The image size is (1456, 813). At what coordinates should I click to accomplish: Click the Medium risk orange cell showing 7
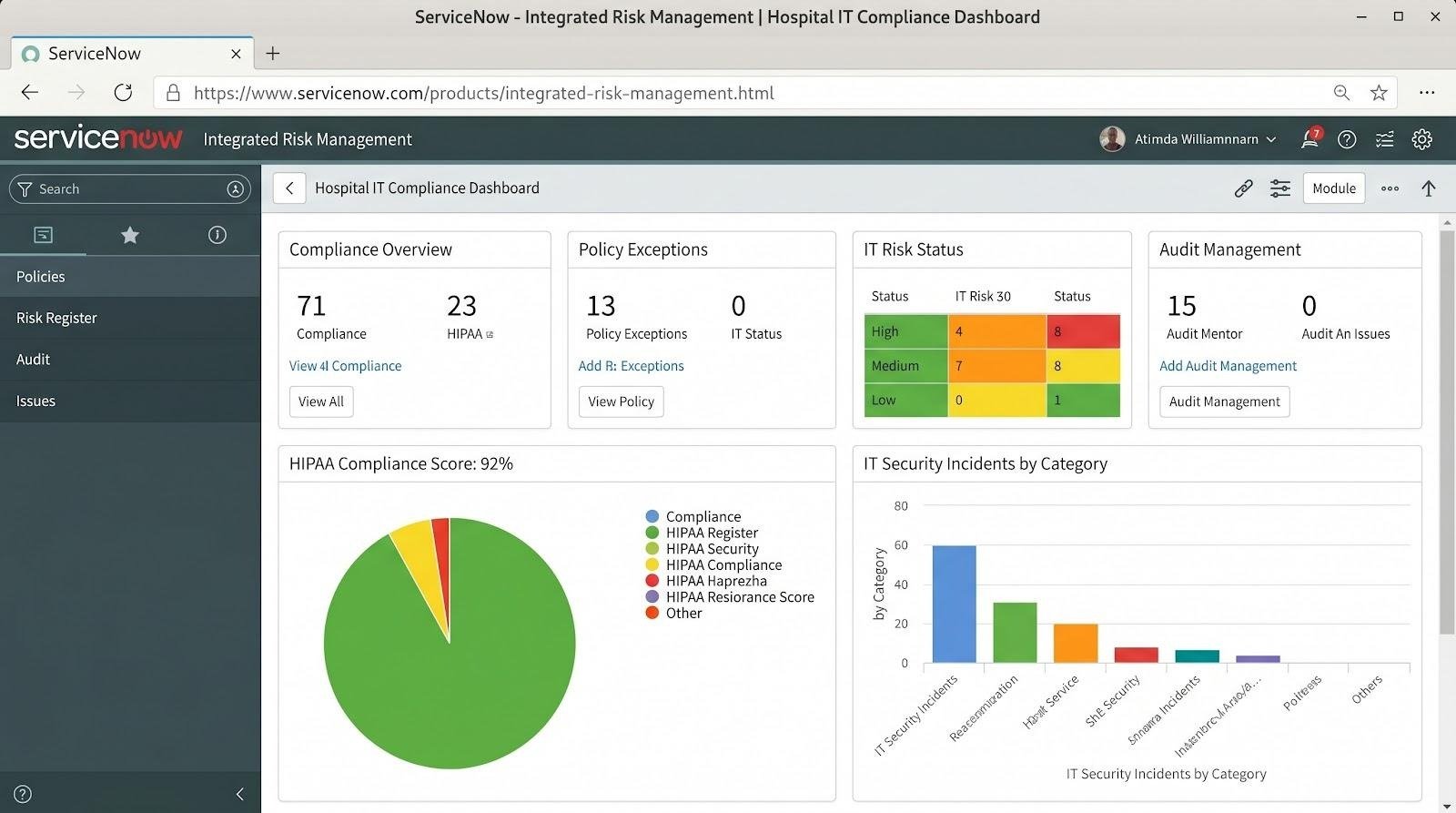click(x=996, y=366)
